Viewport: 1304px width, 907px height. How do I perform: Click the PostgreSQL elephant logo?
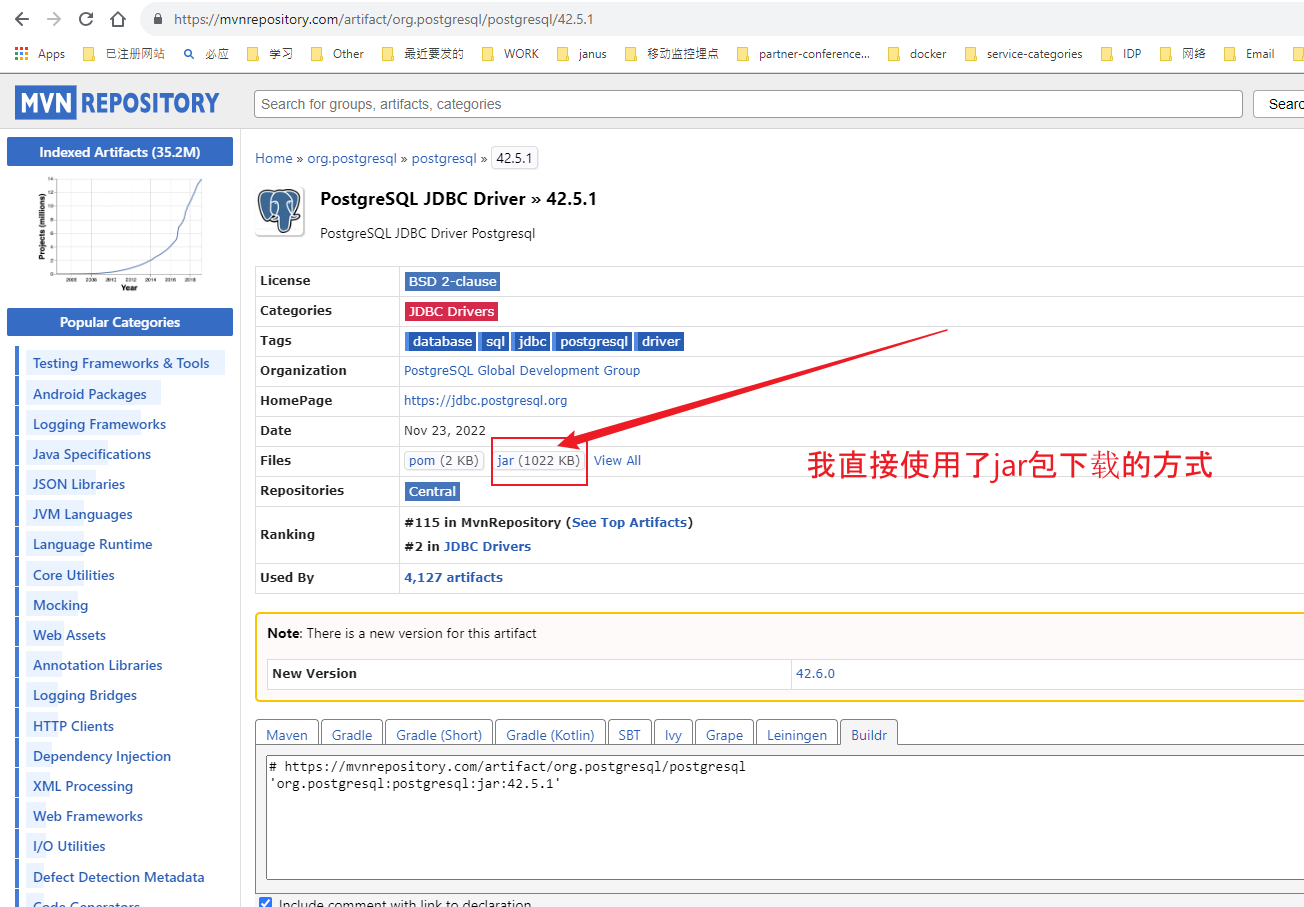[279, 212]
